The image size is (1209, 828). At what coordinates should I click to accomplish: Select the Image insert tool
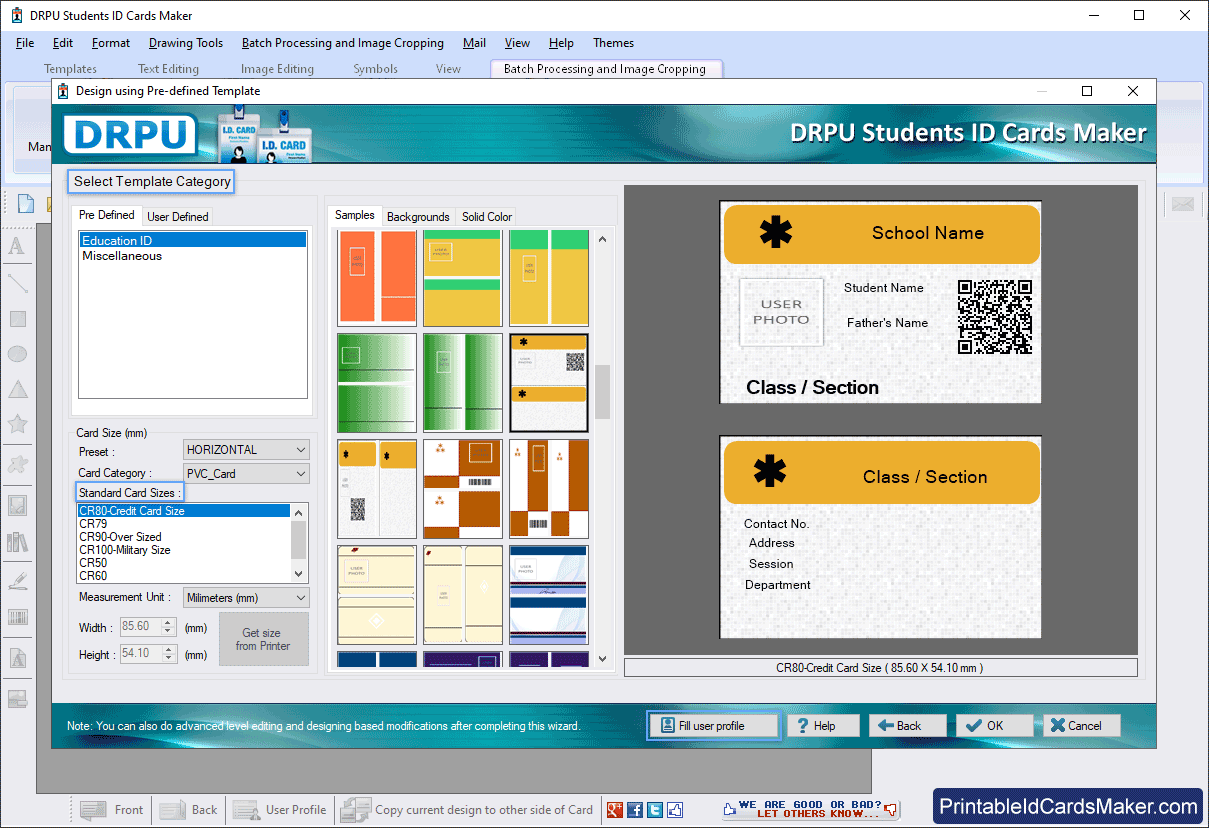17,505
